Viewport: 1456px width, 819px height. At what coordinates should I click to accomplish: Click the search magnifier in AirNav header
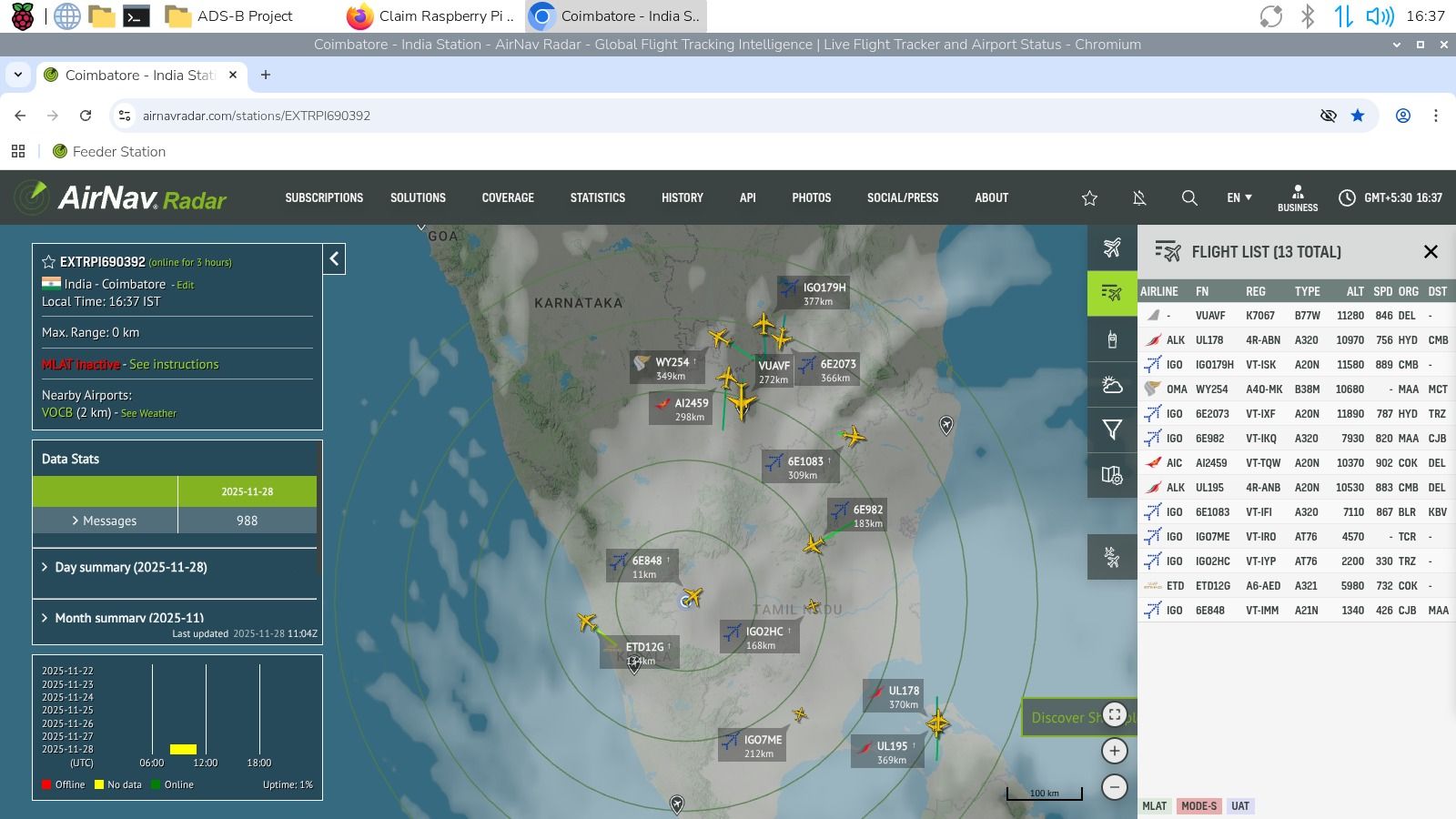[1188, 197]
